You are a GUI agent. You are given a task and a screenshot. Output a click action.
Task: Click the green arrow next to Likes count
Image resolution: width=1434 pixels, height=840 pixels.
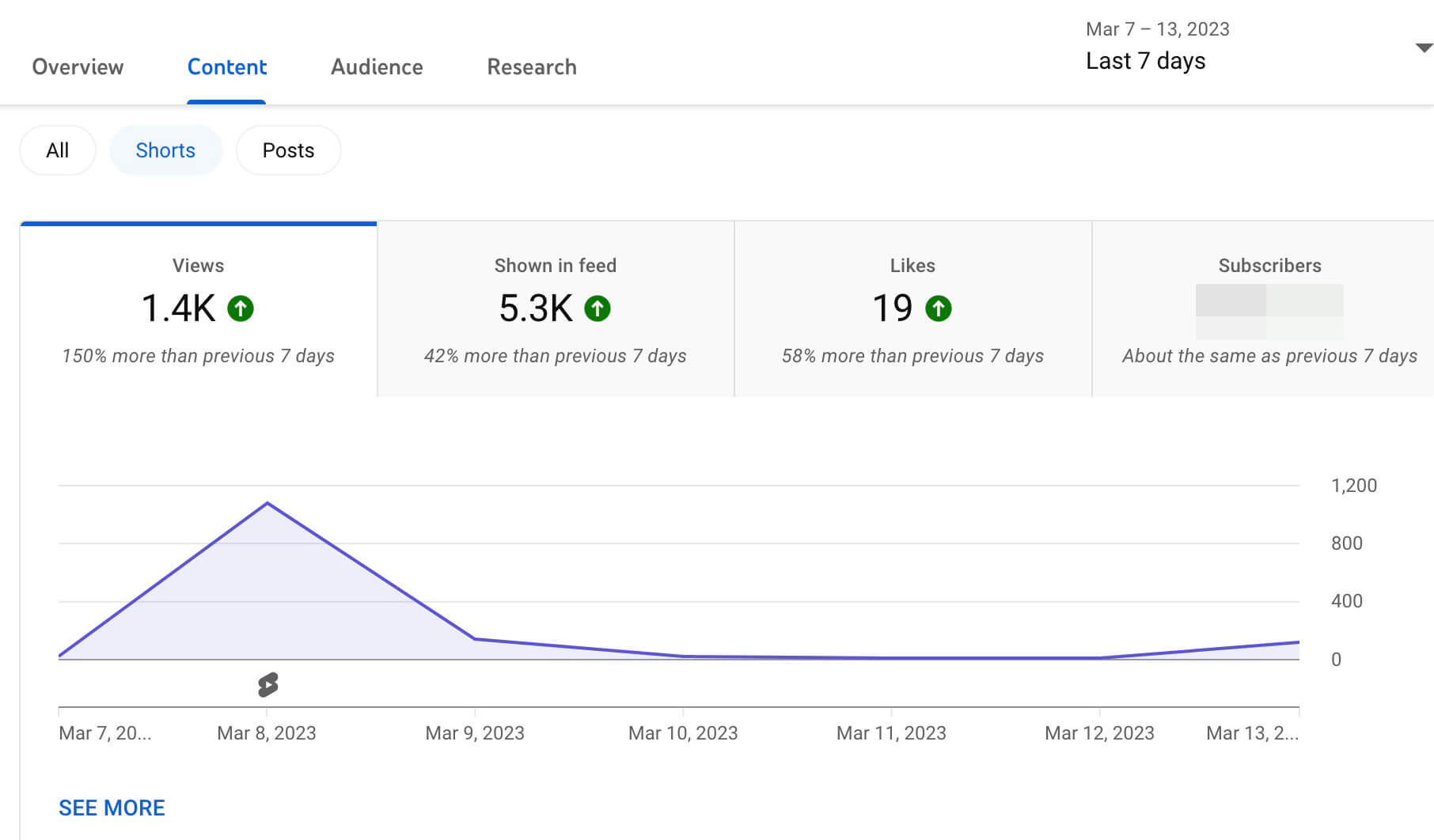[x=939, y=308]
